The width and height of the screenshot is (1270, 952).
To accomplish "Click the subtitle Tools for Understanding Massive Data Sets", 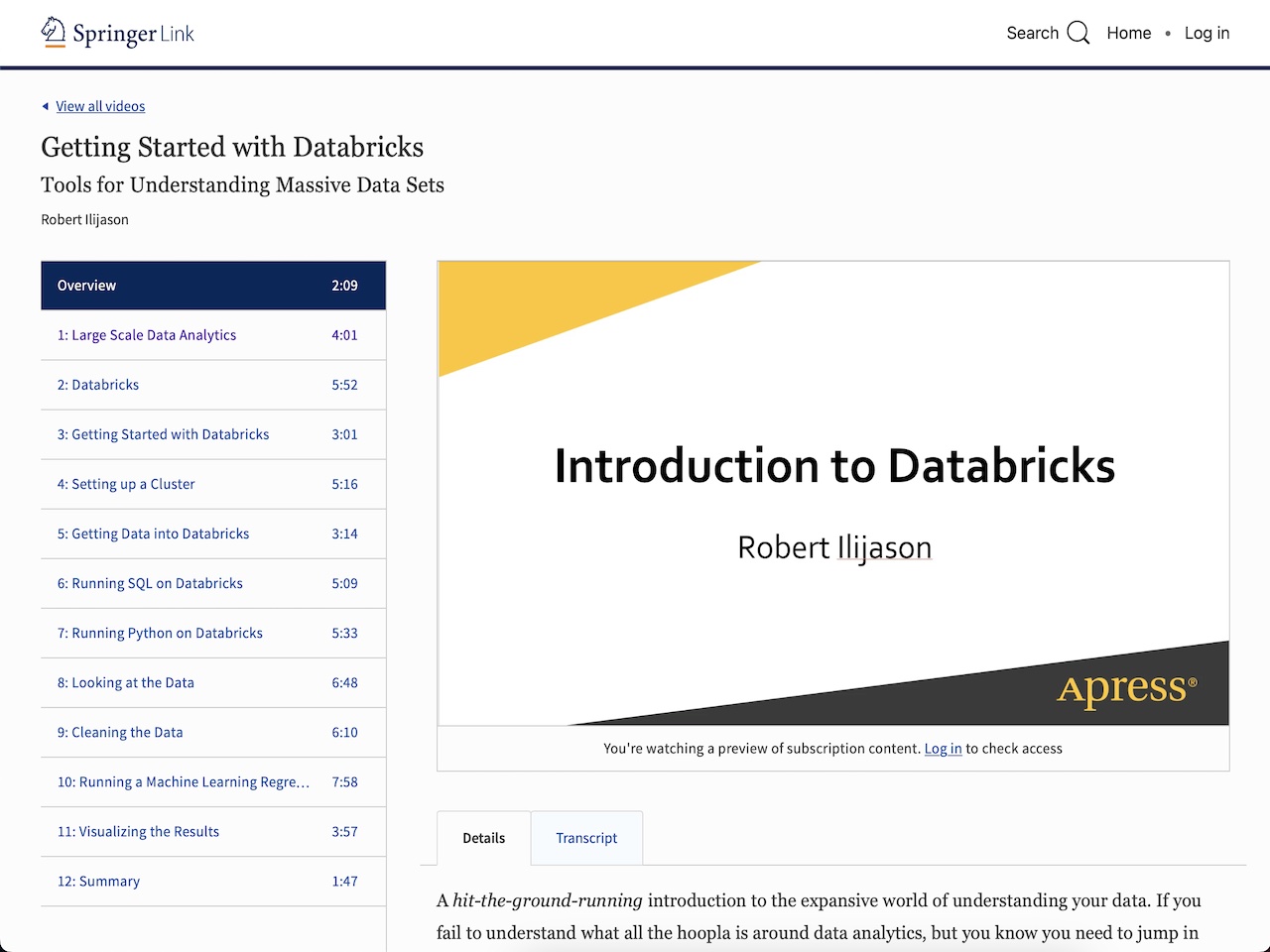I will 242,184.
